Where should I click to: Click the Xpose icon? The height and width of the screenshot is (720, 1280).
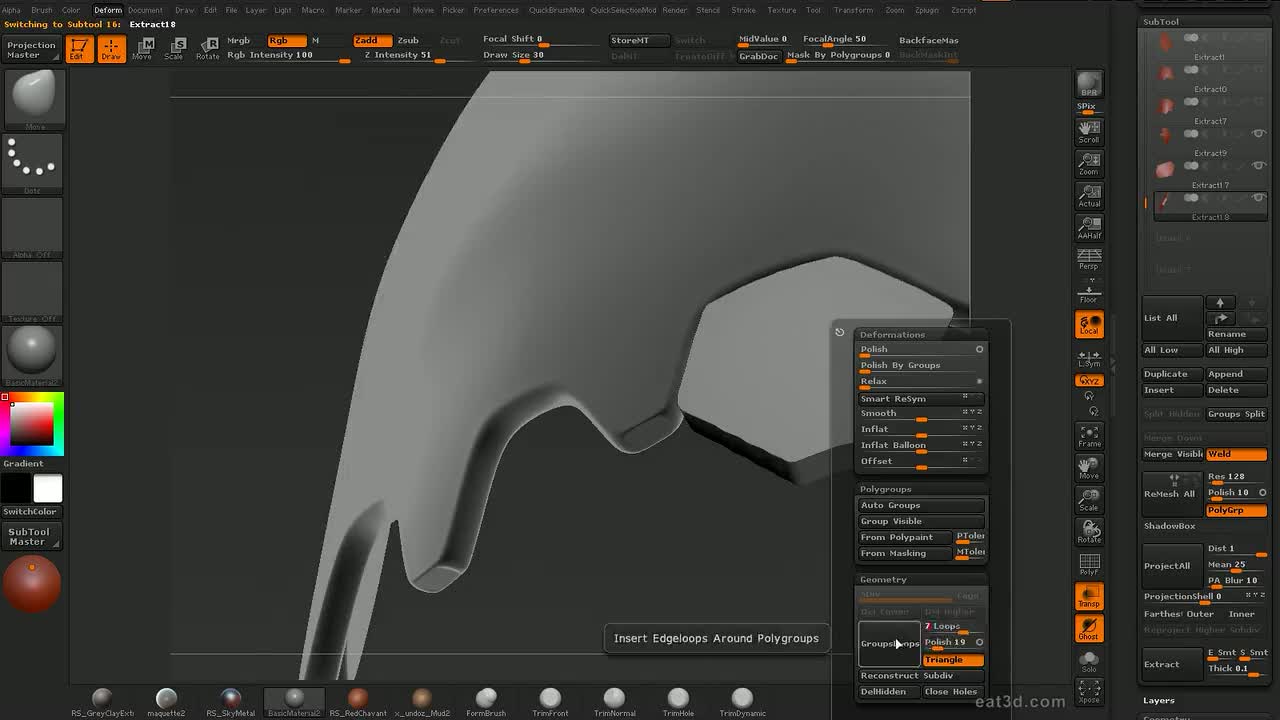(x=1089, y=691)
